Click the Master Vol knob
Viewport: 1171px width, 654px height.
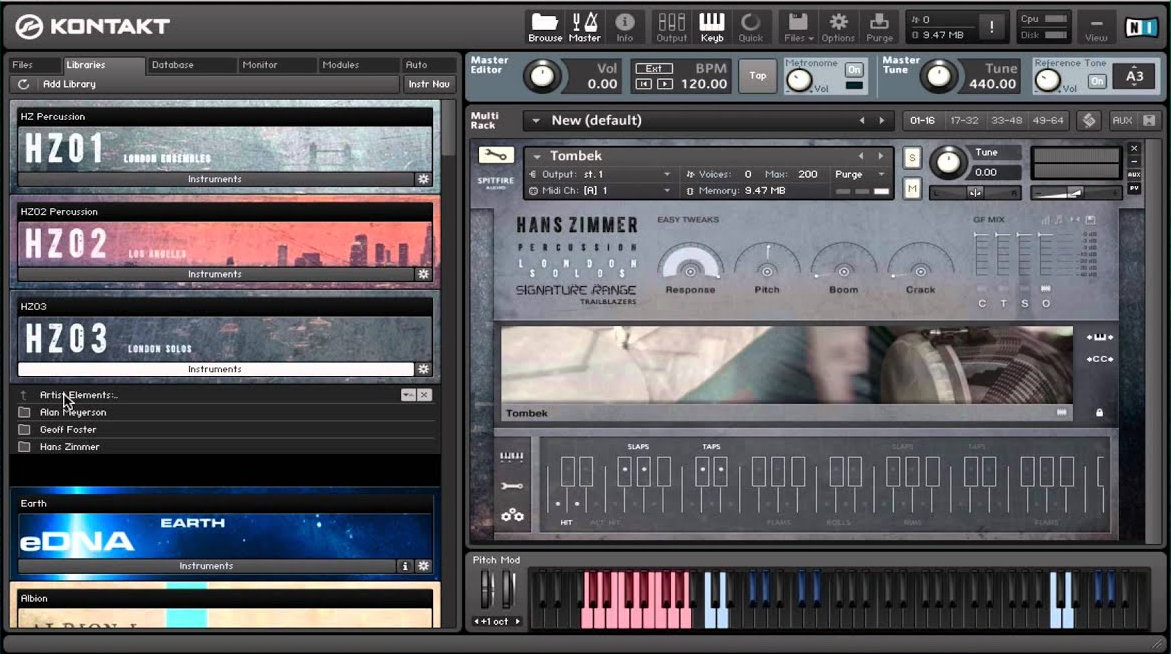click(x=541, y=76)
